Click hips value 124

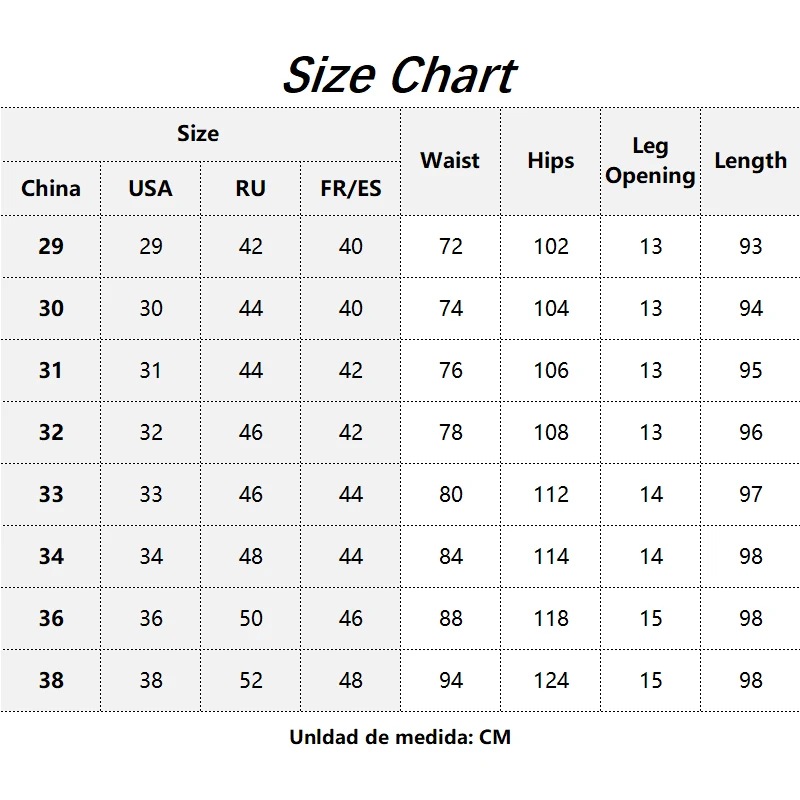point(550,680)
